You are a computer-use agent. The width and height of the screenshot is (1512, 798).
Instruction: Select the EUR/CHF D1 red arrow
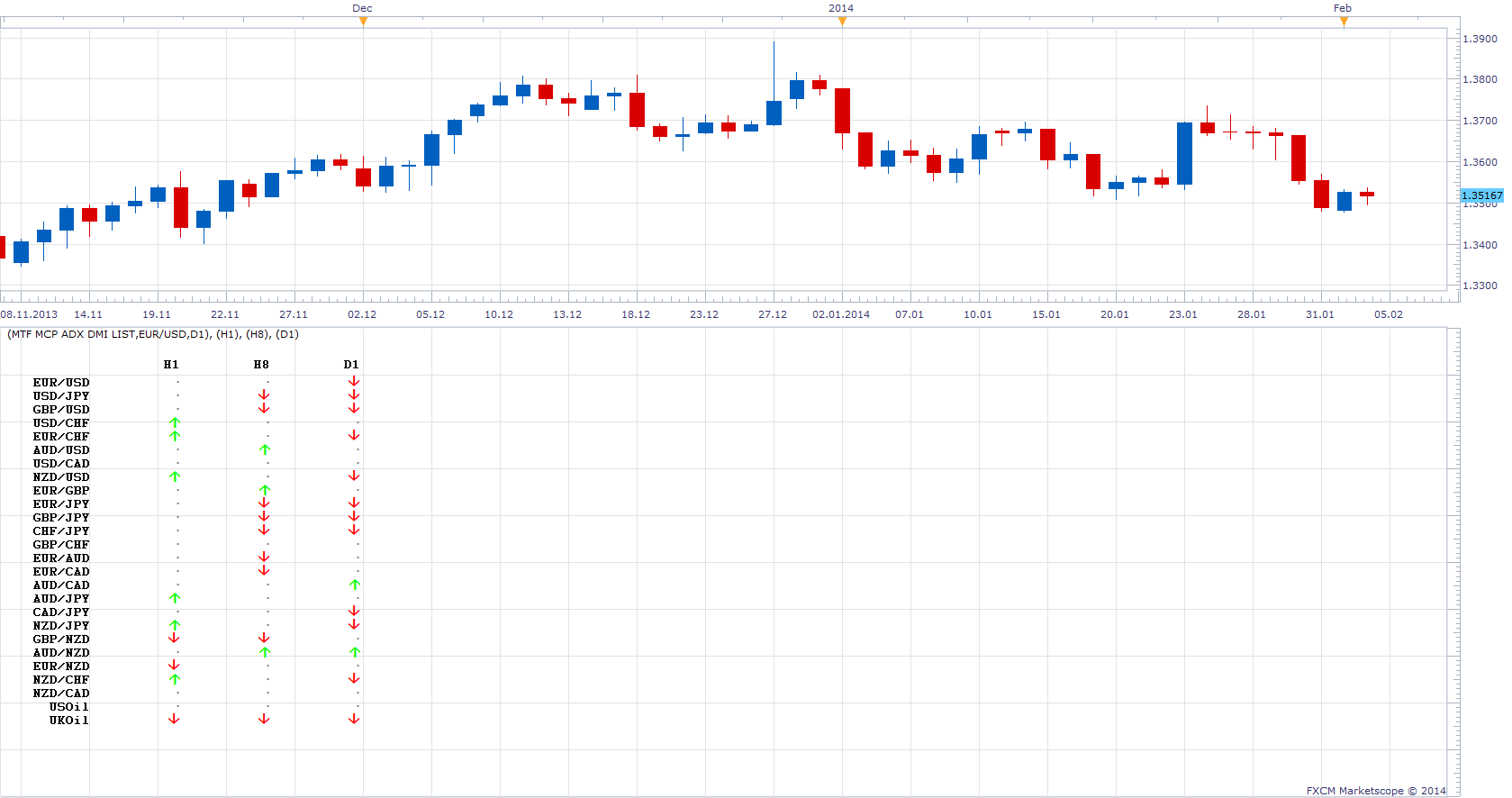(354, 435)
